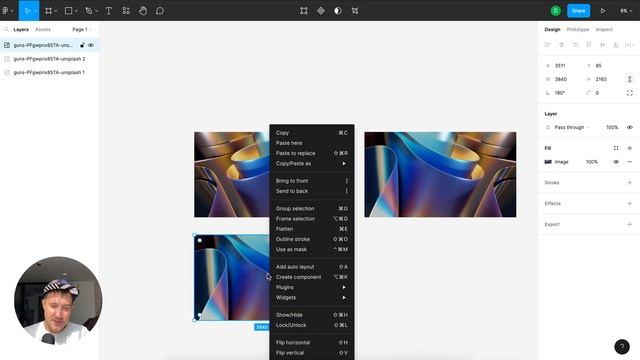Switch to the Prototype tab

578,29
